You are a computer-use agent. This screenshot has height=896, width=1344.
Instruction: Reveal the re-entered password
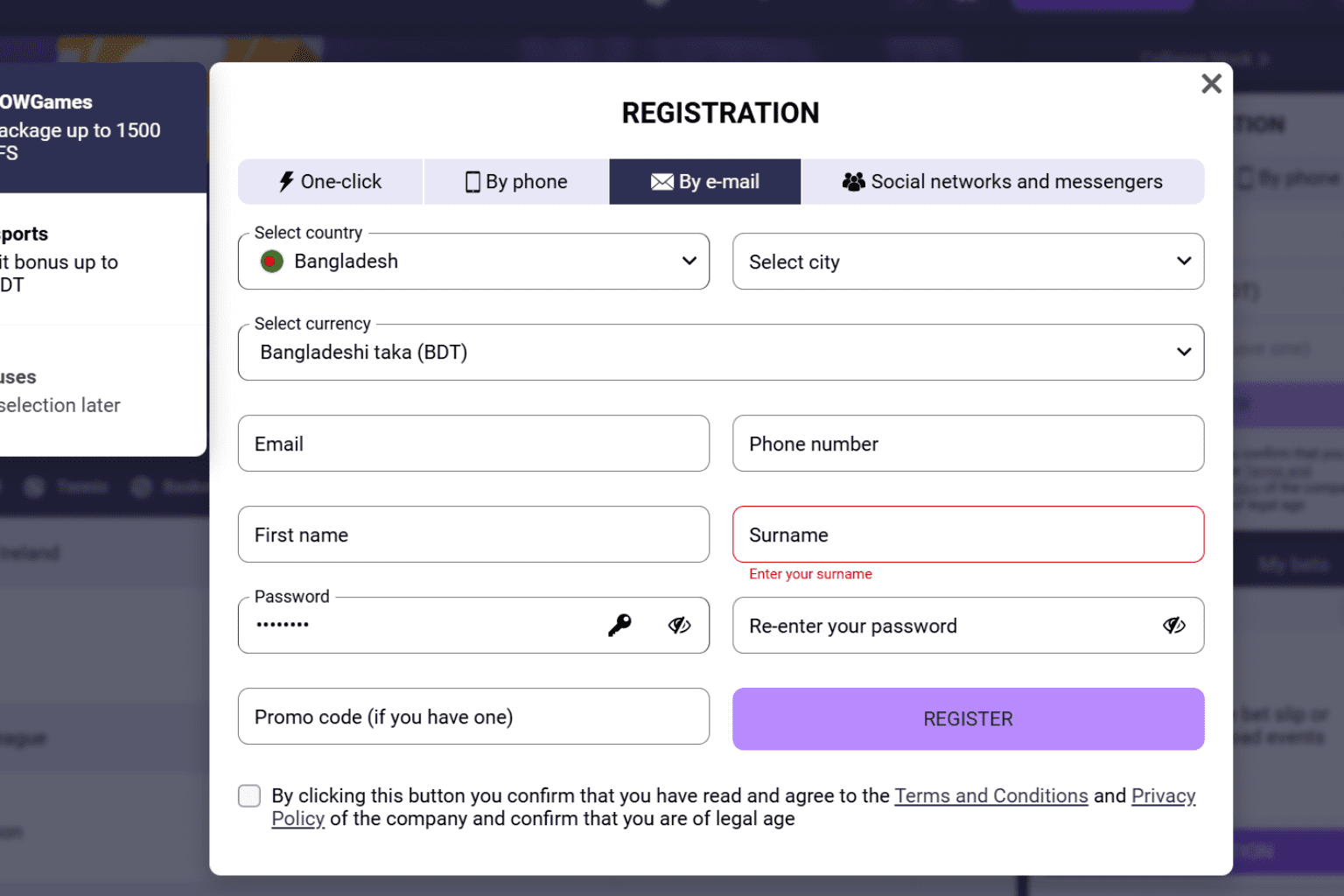(x=1173, y=625)
